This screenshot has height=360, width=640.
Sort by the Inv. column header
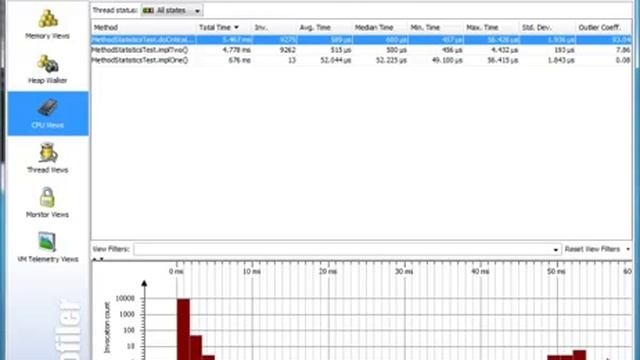pyautogui.click(x=274, y=28)
